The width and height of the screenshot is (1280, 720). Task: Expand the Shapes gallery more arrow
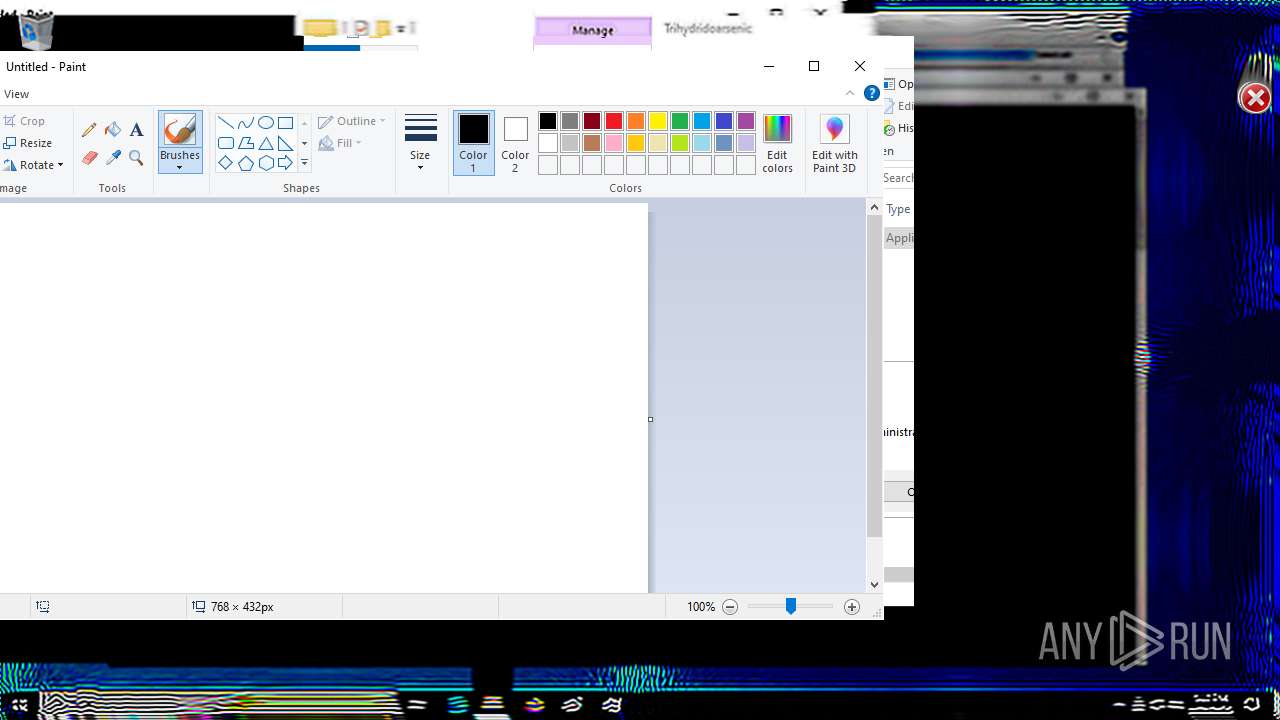[304, 163]
